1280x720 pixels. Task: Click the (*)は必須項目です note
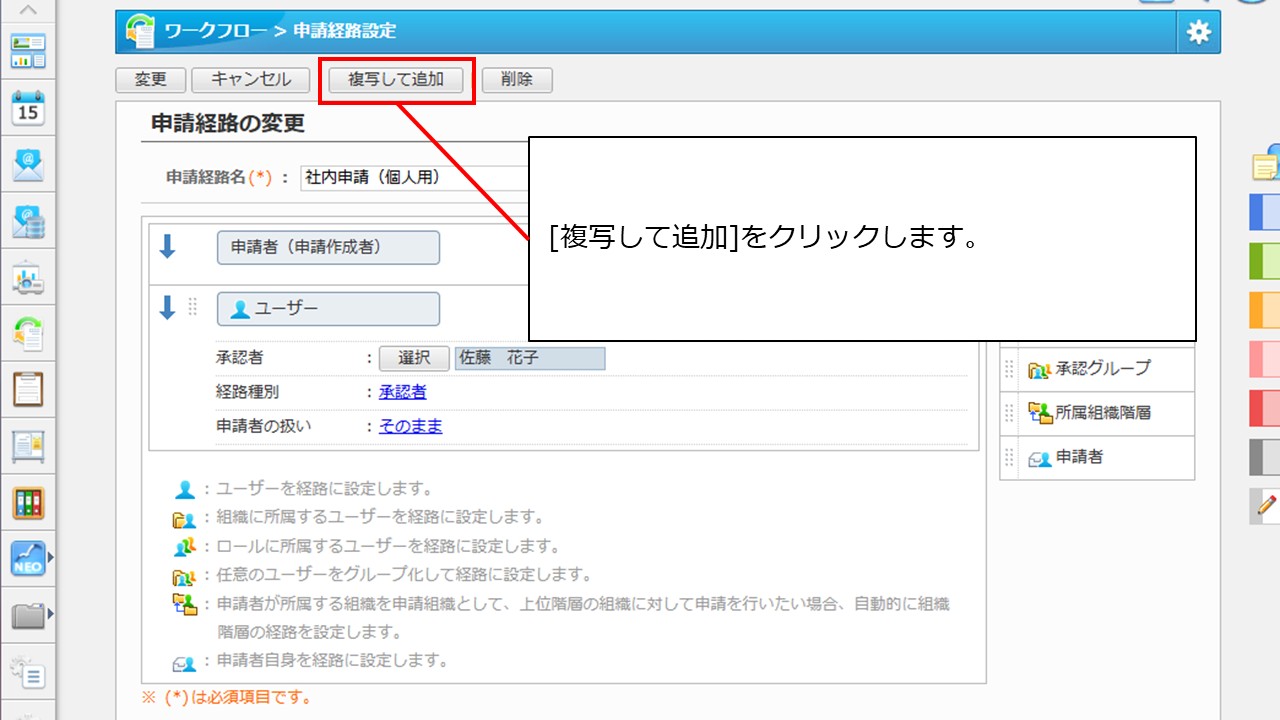pyautogui.click(x=227, y=697)
